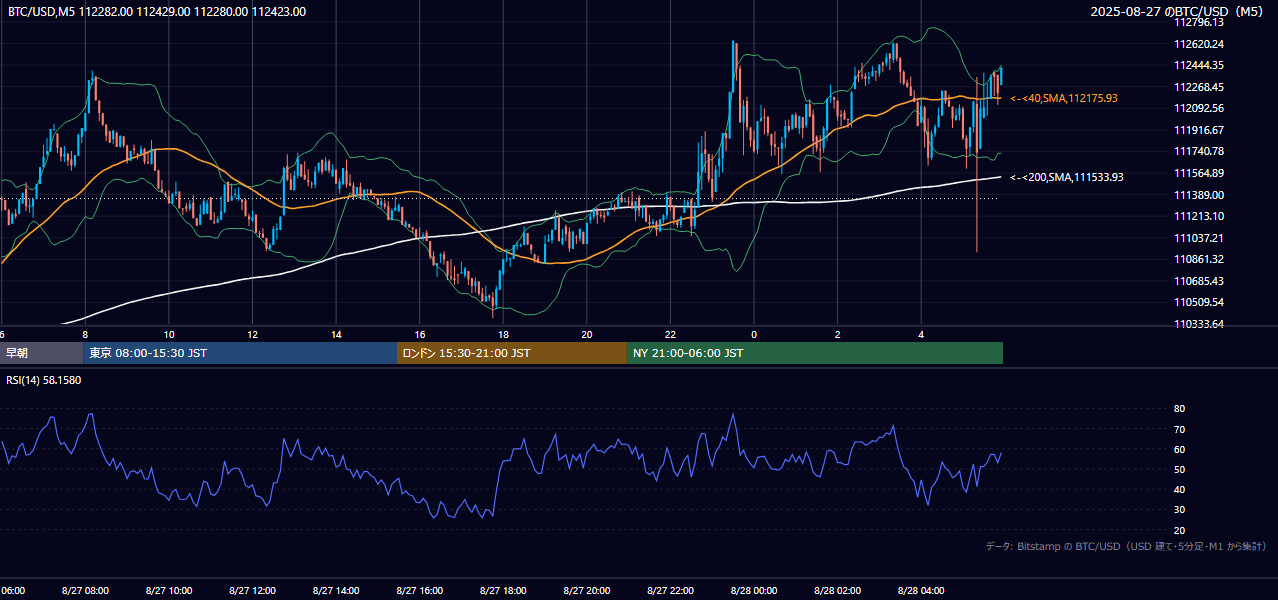
Task: Click the 8/27 20:00 date label
Action: pos(586,591)
